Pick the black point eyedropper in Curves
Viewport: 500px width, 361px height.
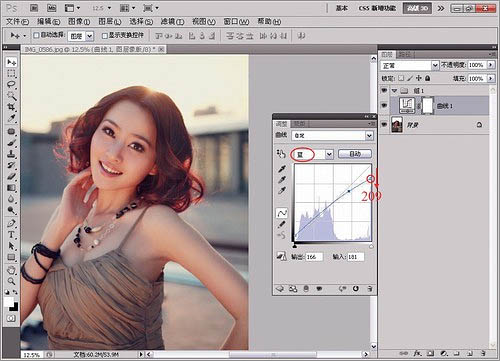282,169
